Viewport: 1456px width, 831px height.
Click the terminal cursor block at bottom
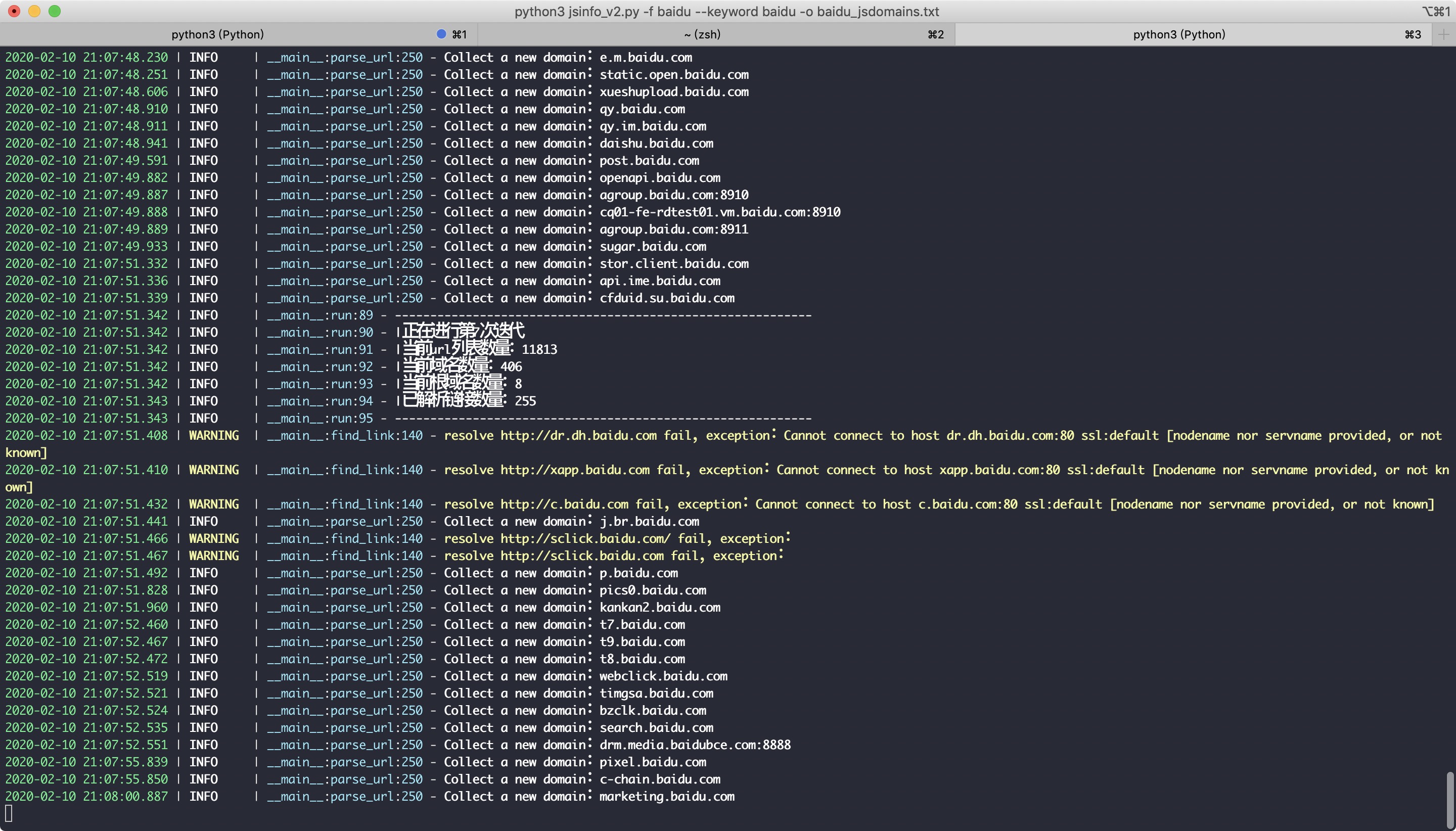9,813
